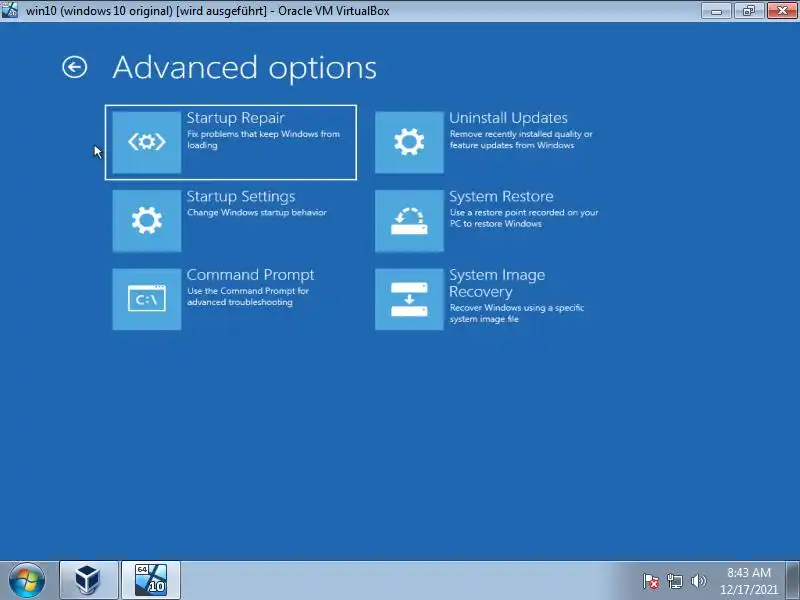The width and height of the screenshot is (800, 600).
Task: Click the Startup Repair tile icon
Action: [x=146, y=142]
